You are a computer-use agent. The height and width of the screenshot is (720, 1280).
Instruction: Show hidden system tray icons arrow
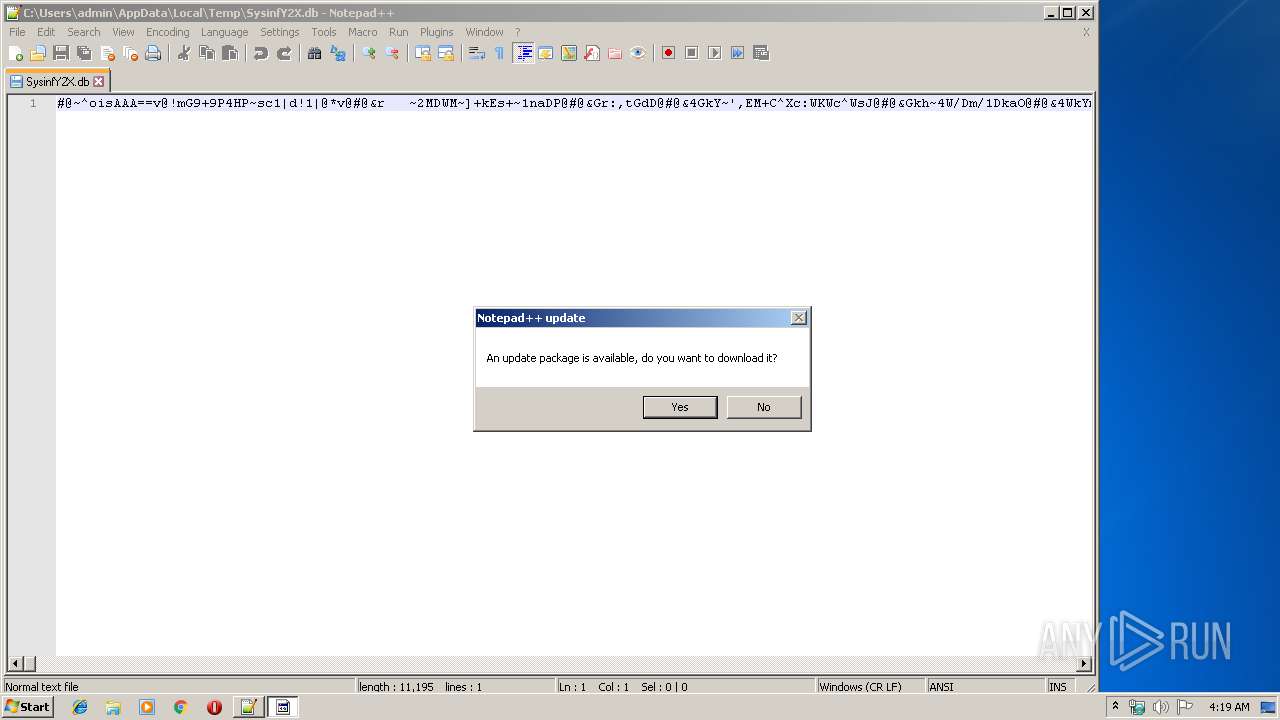pyautogui.click(x=1115, y=707)
